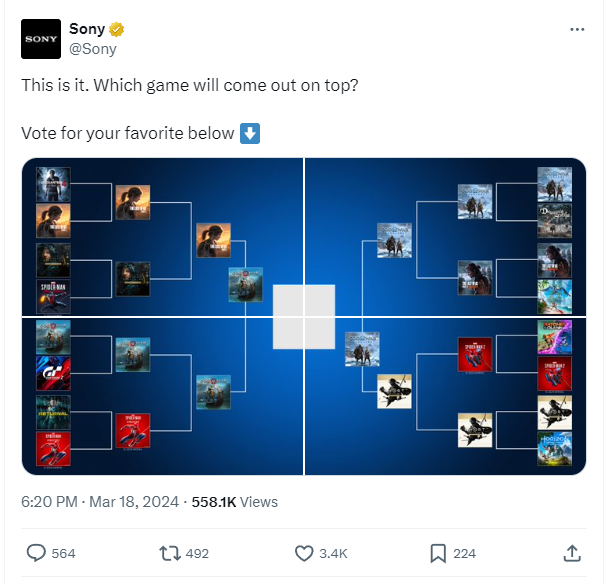Screen dimensions: 615x584
Task: Click the 564 replies count
Action: click(63, 553)
